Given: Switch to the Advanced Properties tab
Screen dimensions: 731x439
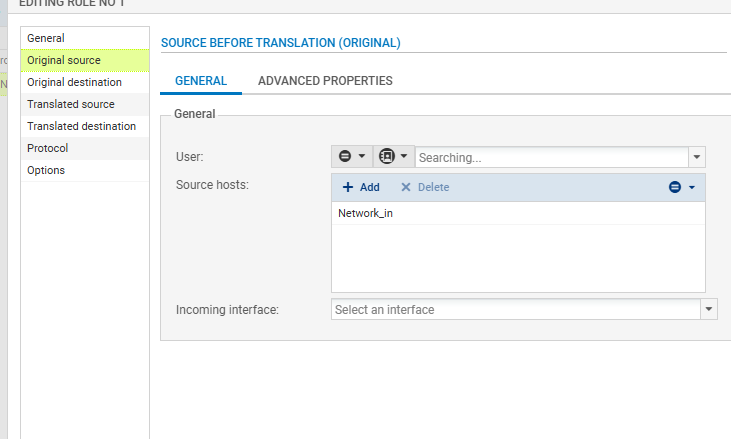Looking at the screenshot, I should [x=325, y=81].
